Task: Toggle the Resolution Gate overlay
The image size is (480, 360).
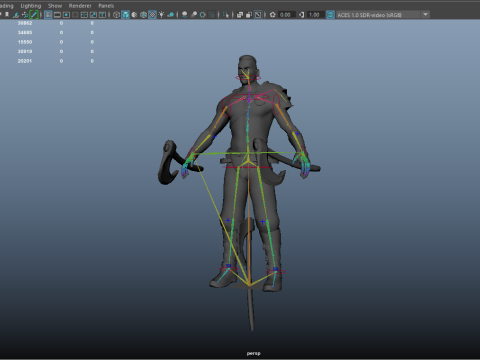Action: tap(66, 15)
